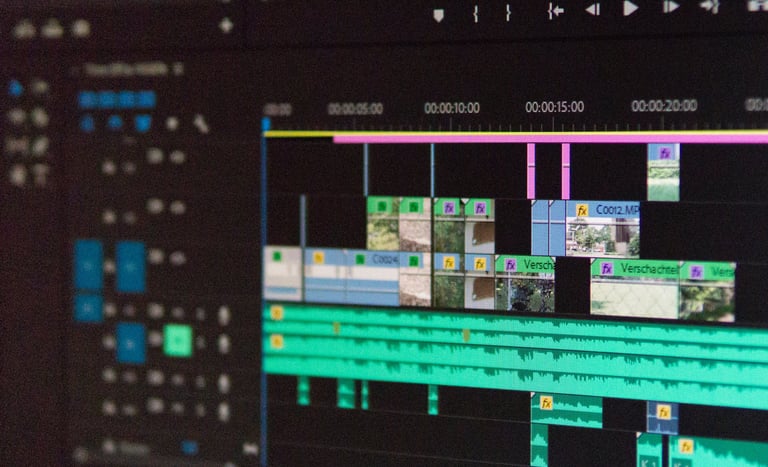Click the Mark Out bracket icon
The image size is (768, 467).
point(508,13)
